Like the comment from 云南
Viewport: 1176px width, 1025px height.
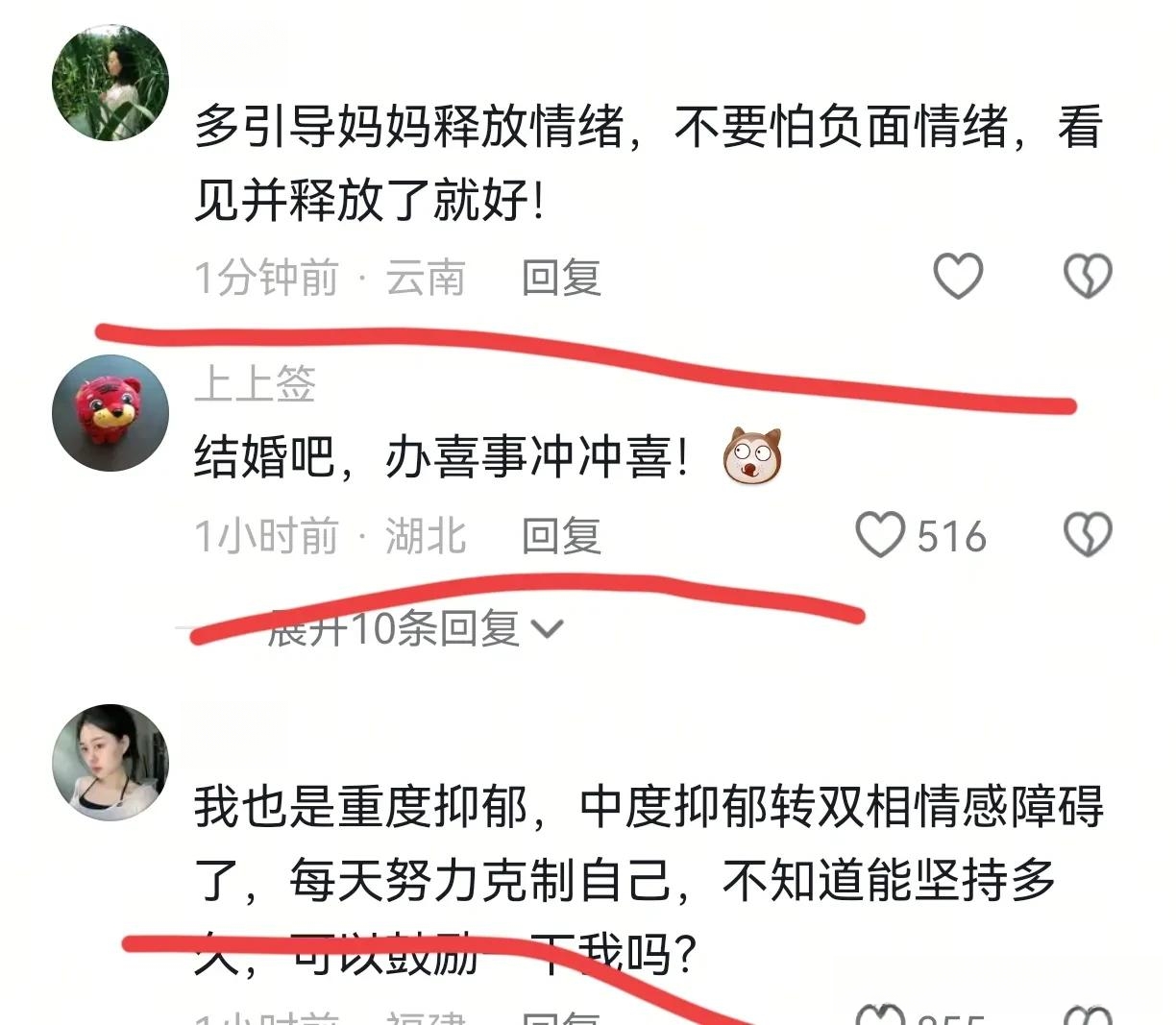click(x=958, y=277)
